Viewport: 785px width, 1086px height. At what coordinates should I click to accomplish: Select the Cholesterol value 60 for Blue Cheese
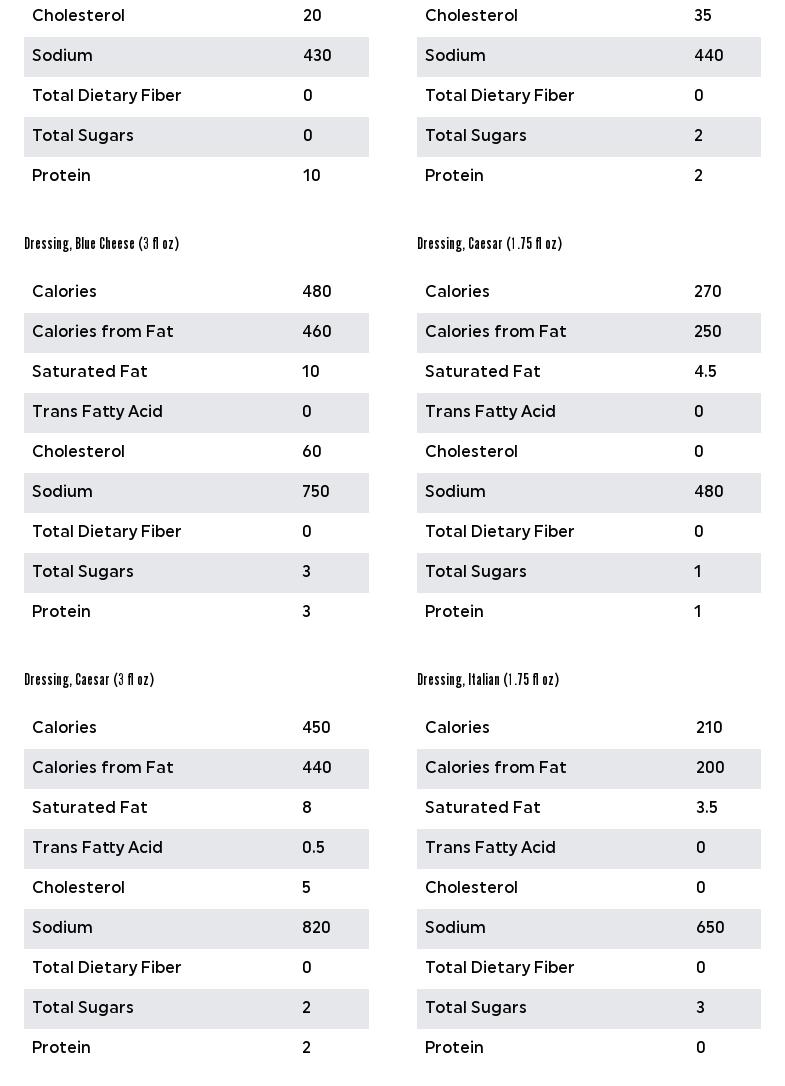pyautogui.click(x=312, y=452)
